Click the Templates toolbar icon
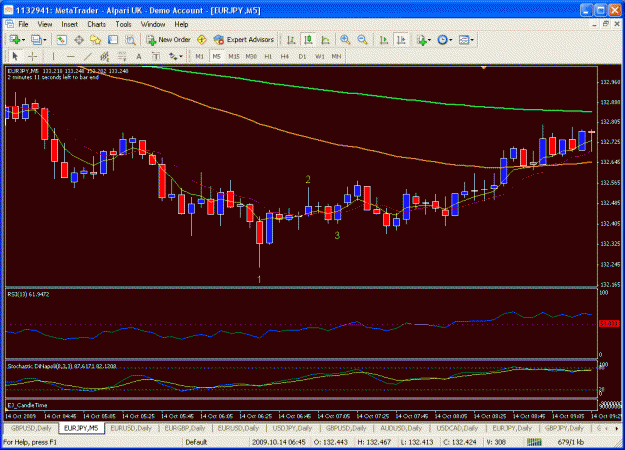 pos(464,39)
